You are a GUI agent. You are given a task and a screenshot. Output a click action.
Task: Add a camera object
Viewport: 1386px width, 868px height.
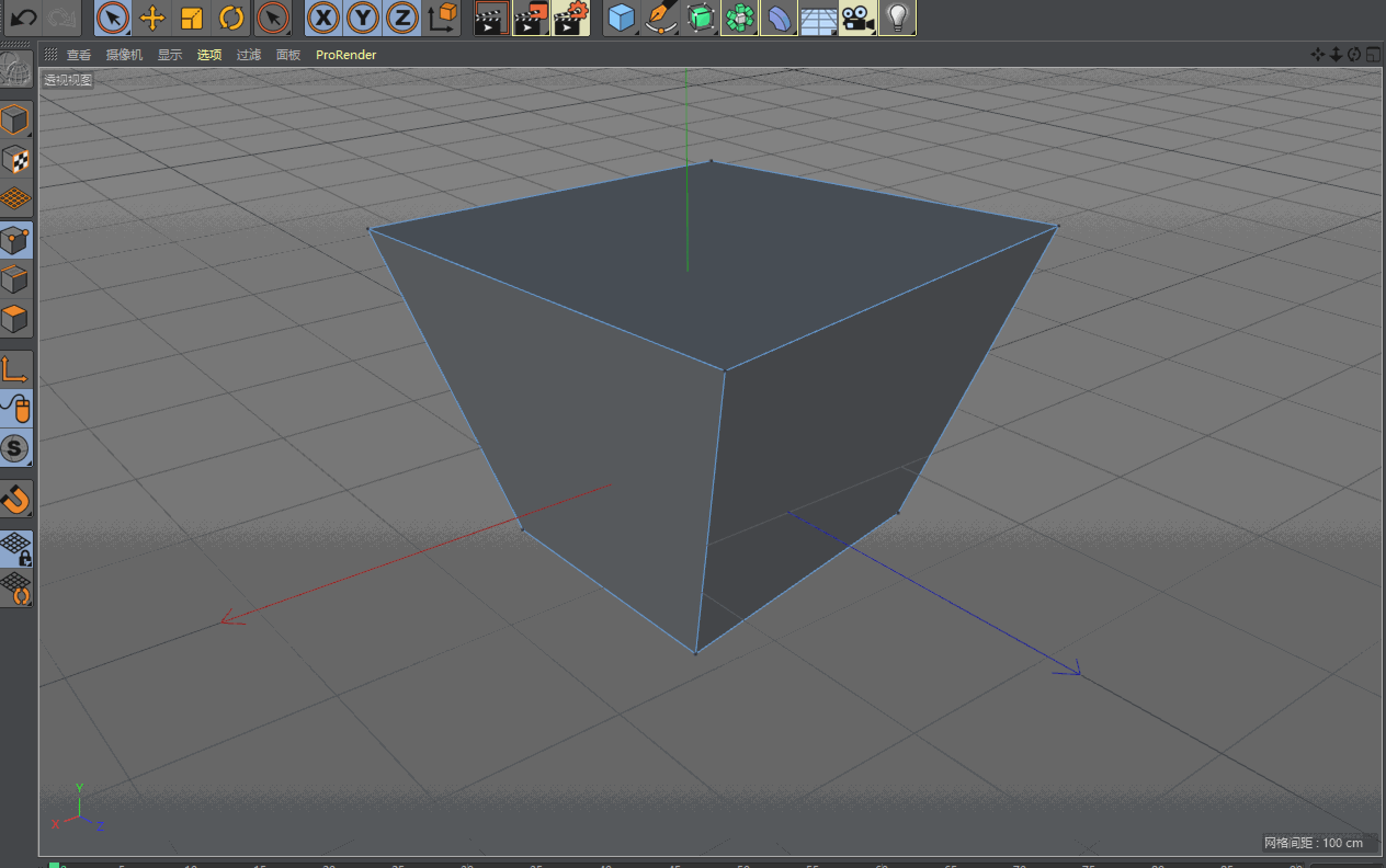click(x=857, y=18)
